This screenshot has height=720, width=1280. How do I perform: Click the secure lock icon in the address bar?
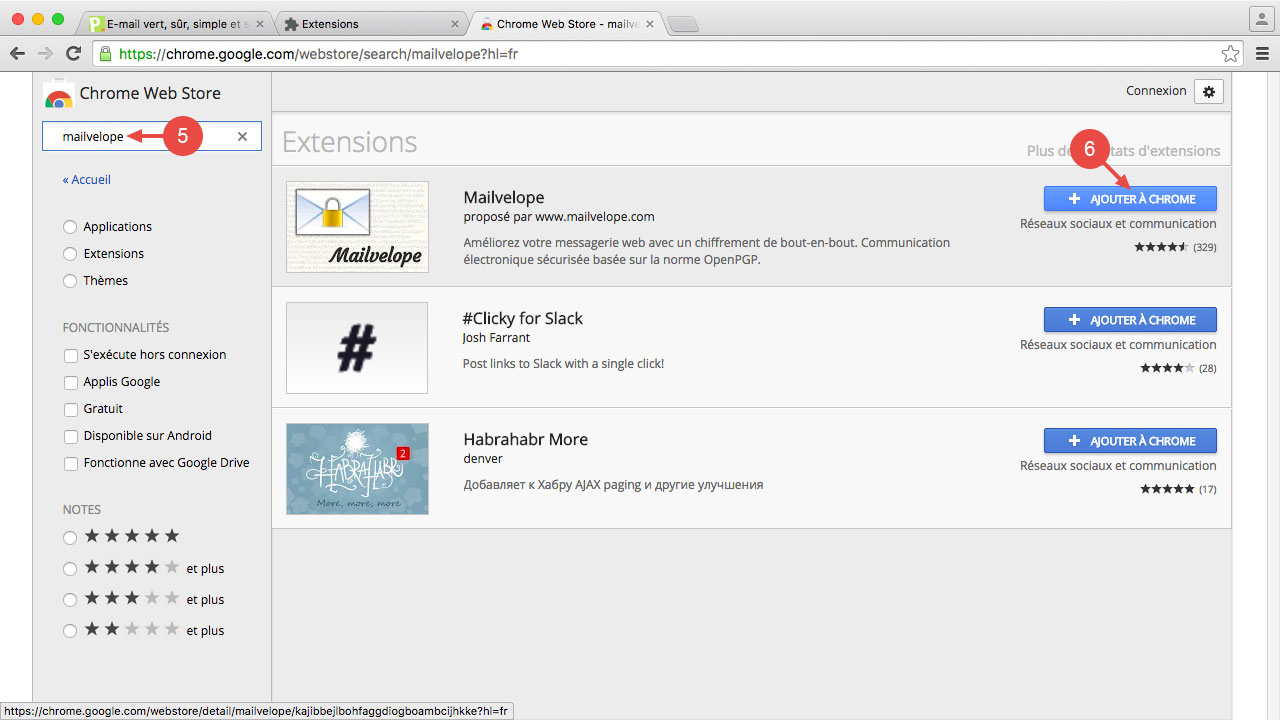tap(104, 54)
